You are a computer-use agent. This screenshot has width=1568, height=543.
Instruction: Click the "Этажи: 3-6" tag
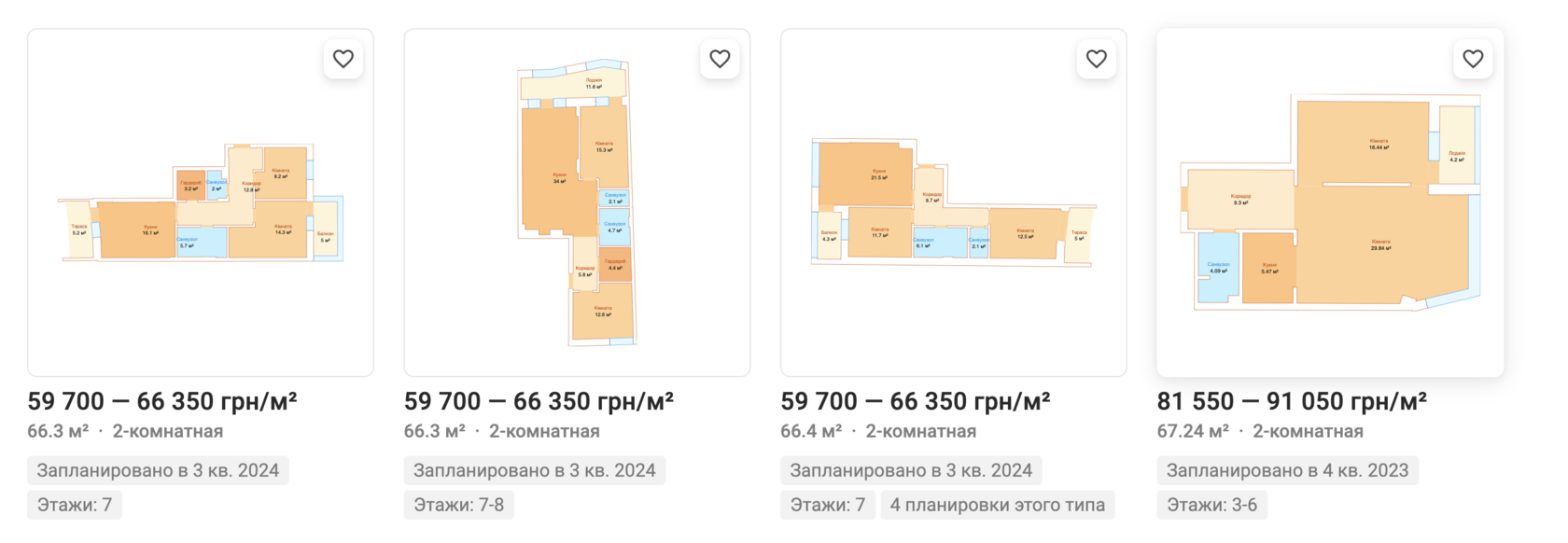(1211, 505)
